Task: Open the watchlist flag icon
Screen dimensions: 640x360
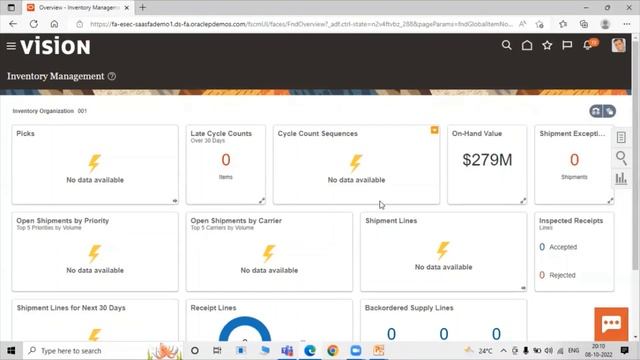Action: click(567, 45)
